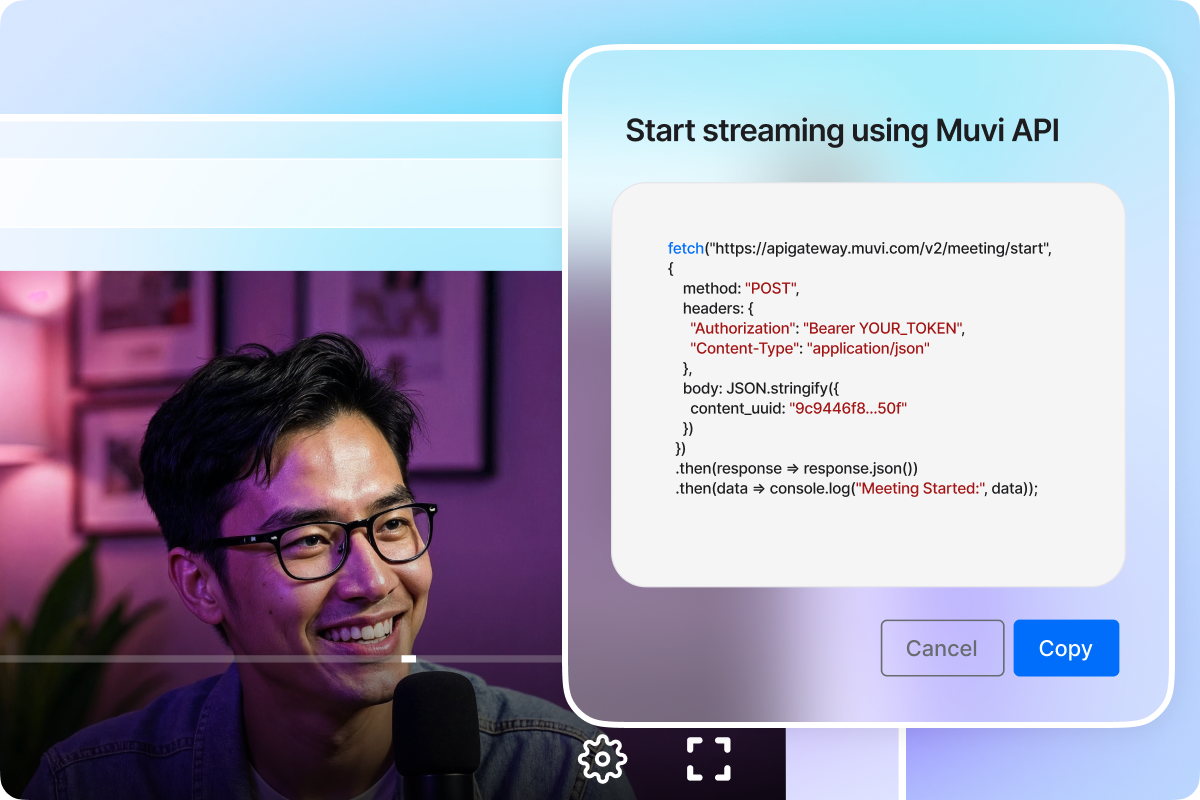Click the response.json() code line
Viewport: 1200px width, 800px height.
tap(797, 468)
